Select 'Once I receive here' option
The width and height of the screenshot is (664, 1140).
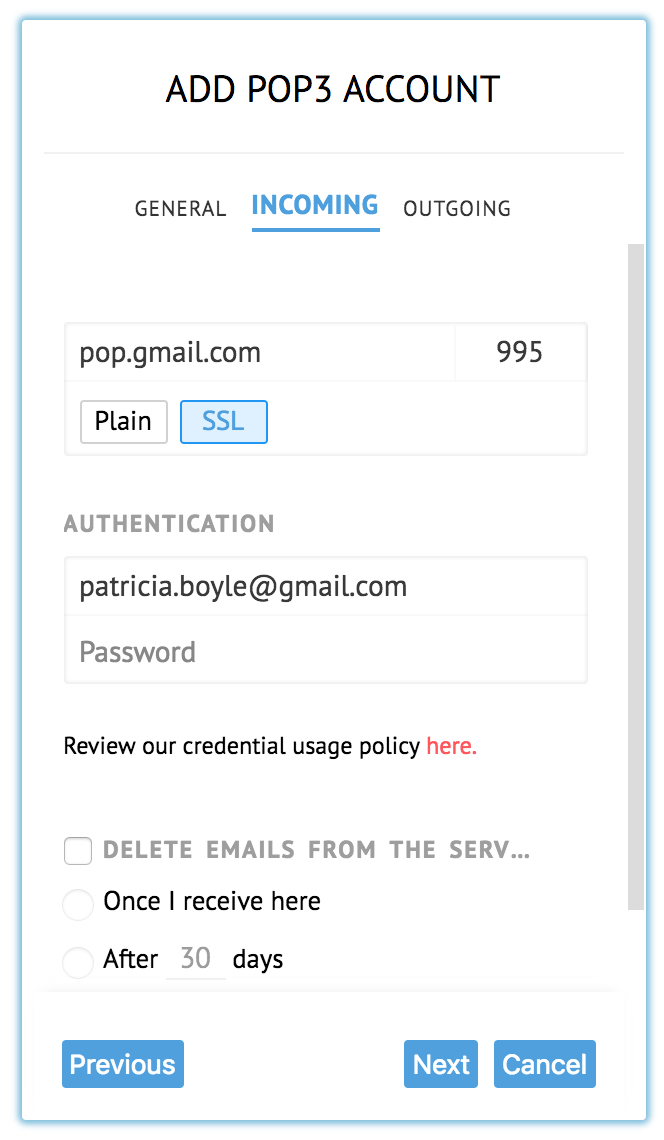click(x=78, y=904)
